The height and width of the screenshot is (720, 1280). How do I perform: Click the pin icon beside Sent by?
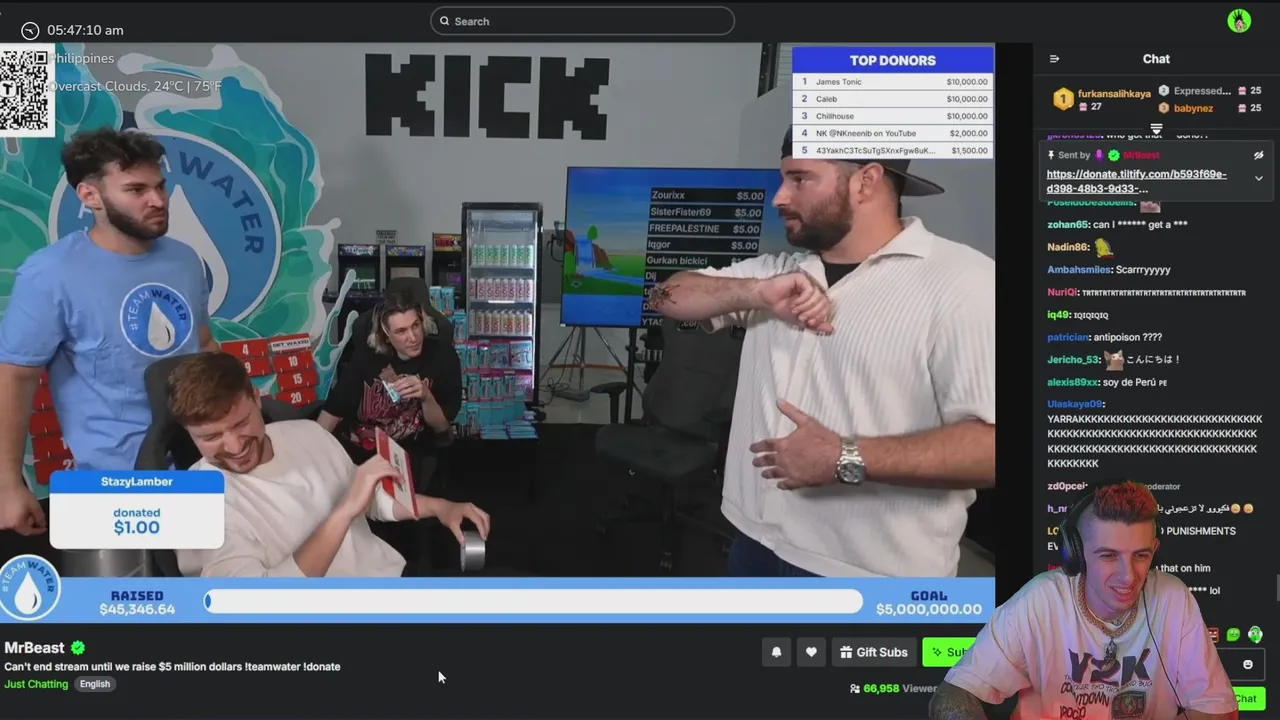pos(1051,155)
